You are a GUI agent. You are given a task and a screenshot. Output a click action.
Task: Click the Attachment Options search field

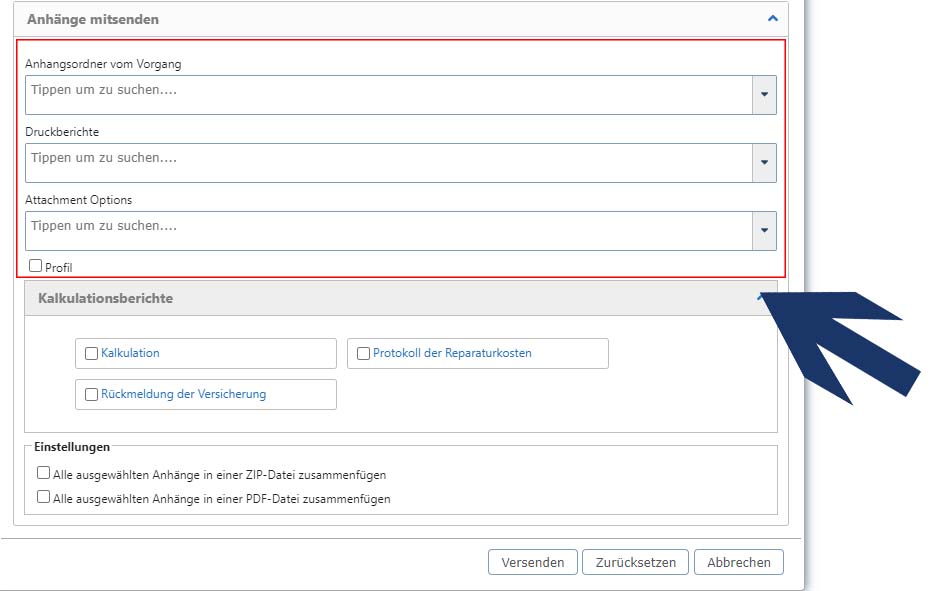coord(388,230)
